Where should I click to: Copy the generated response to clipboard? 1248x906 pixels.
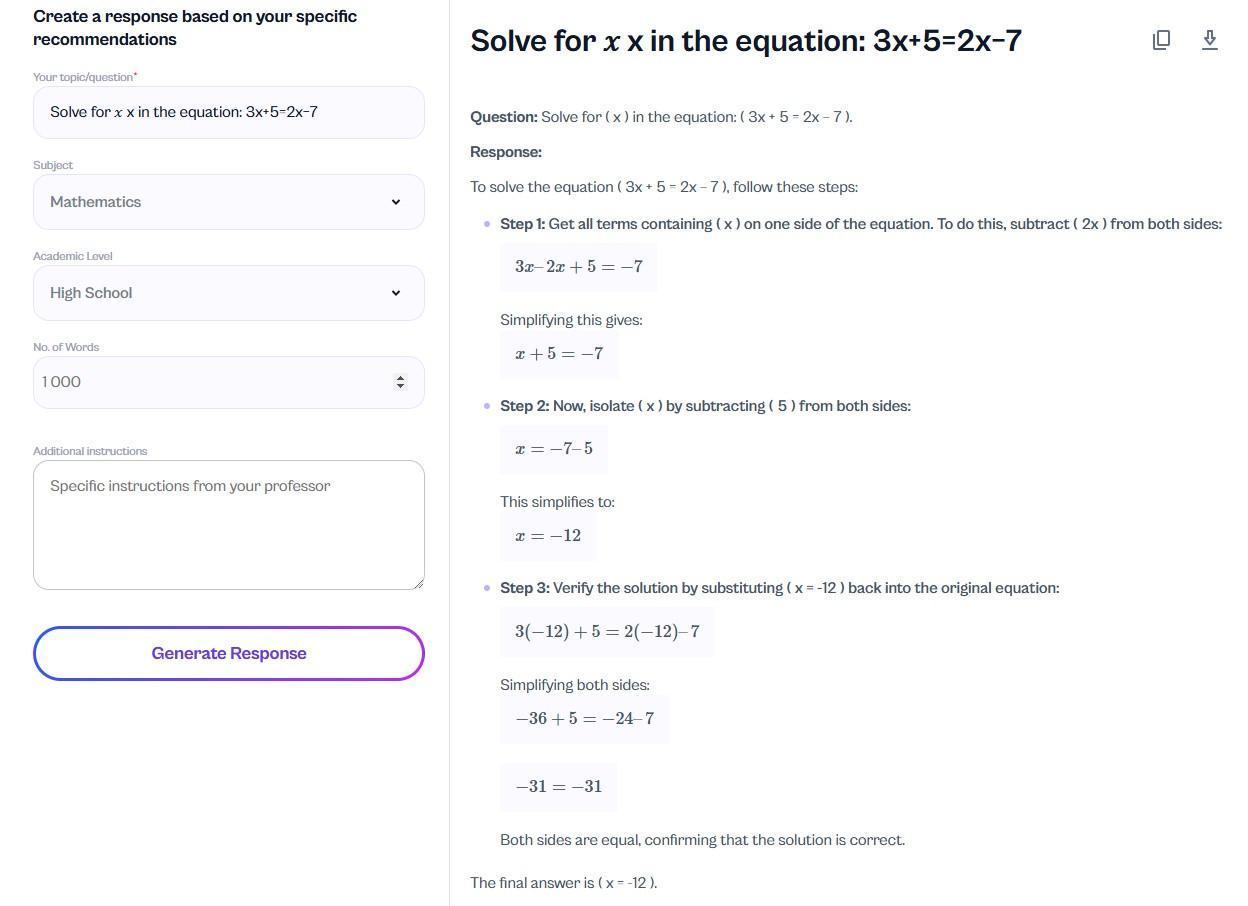[1161, 40]
